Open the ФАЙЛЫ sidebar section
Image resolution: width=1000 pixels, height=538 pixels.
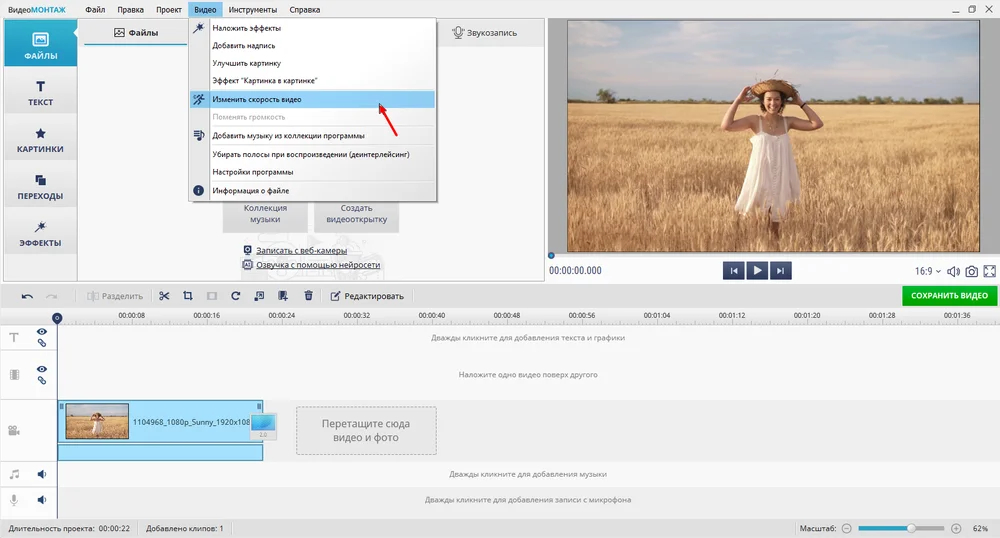(40, 43)
